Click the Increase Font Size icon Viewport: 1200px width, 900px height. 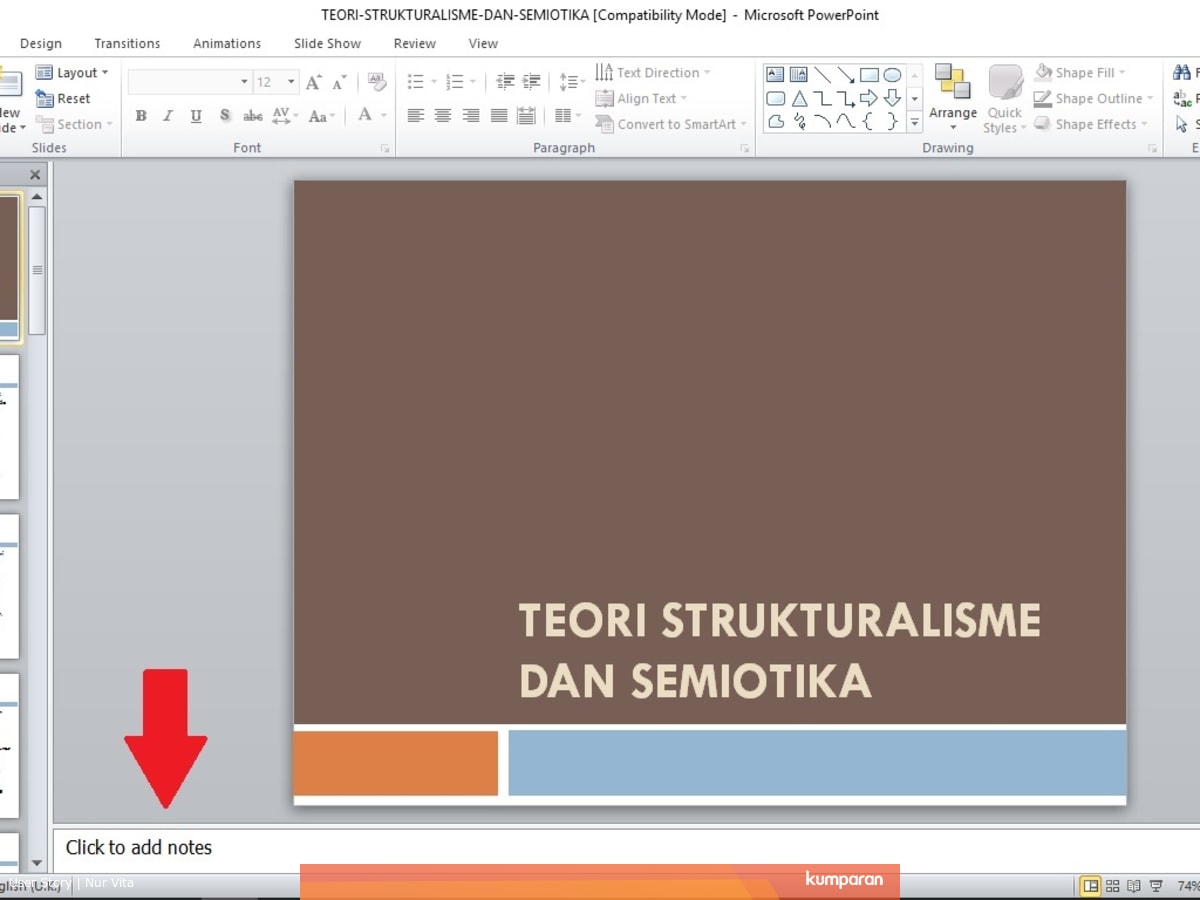click(x=314, y=82)
